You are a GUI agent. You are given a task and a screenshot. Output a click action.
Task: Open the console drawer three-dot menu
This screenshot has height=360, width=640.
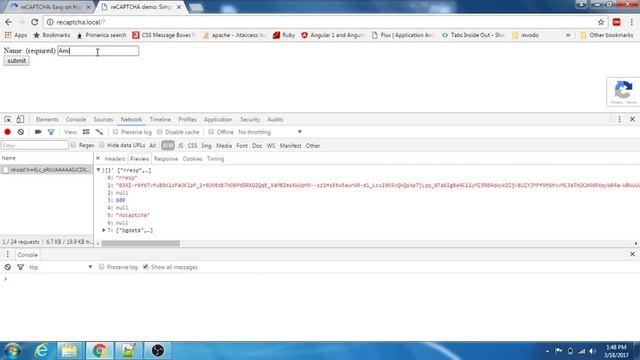coord(7,254)
